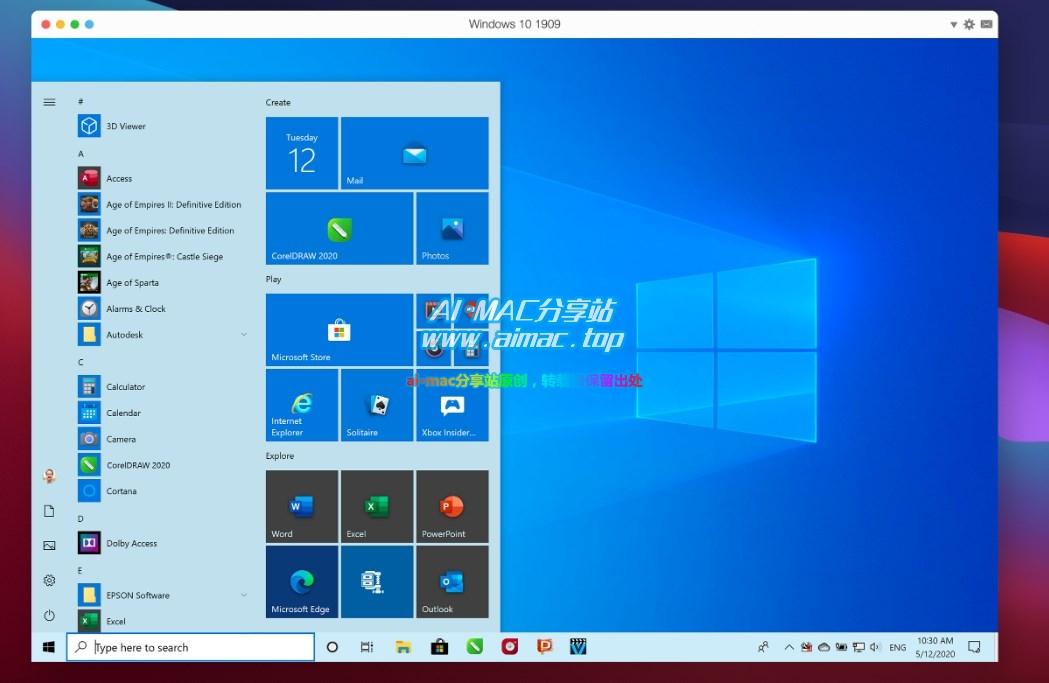The height and width of the screenshot is (683, 1049).
Task: Open Parallels configuration gear icon
Action: tap(969, 25)
